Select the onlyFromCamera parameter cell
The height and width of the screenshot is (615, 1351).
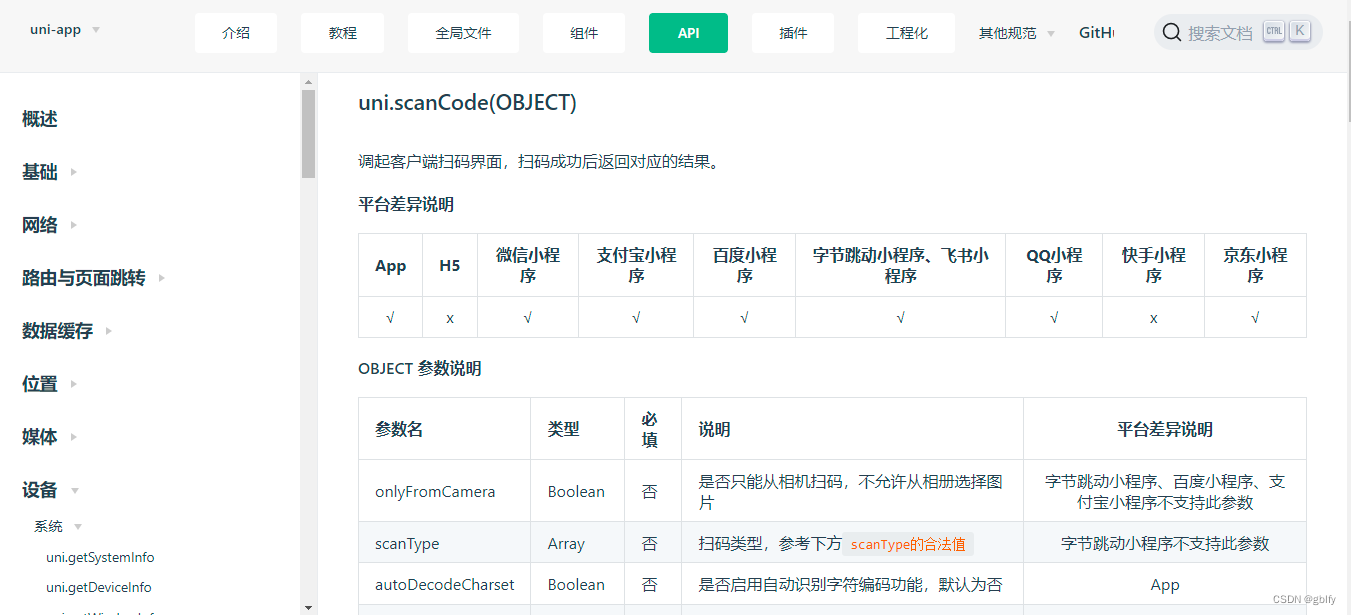(x=444, y=492)
